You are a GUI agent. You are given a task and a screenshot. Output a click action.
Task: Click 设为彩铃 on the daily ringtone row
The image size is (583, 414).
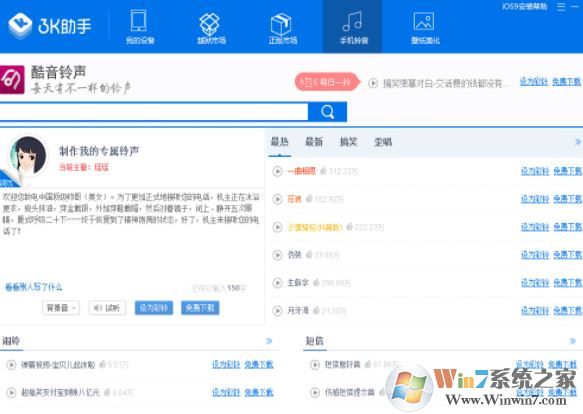[x=534, y=82]
